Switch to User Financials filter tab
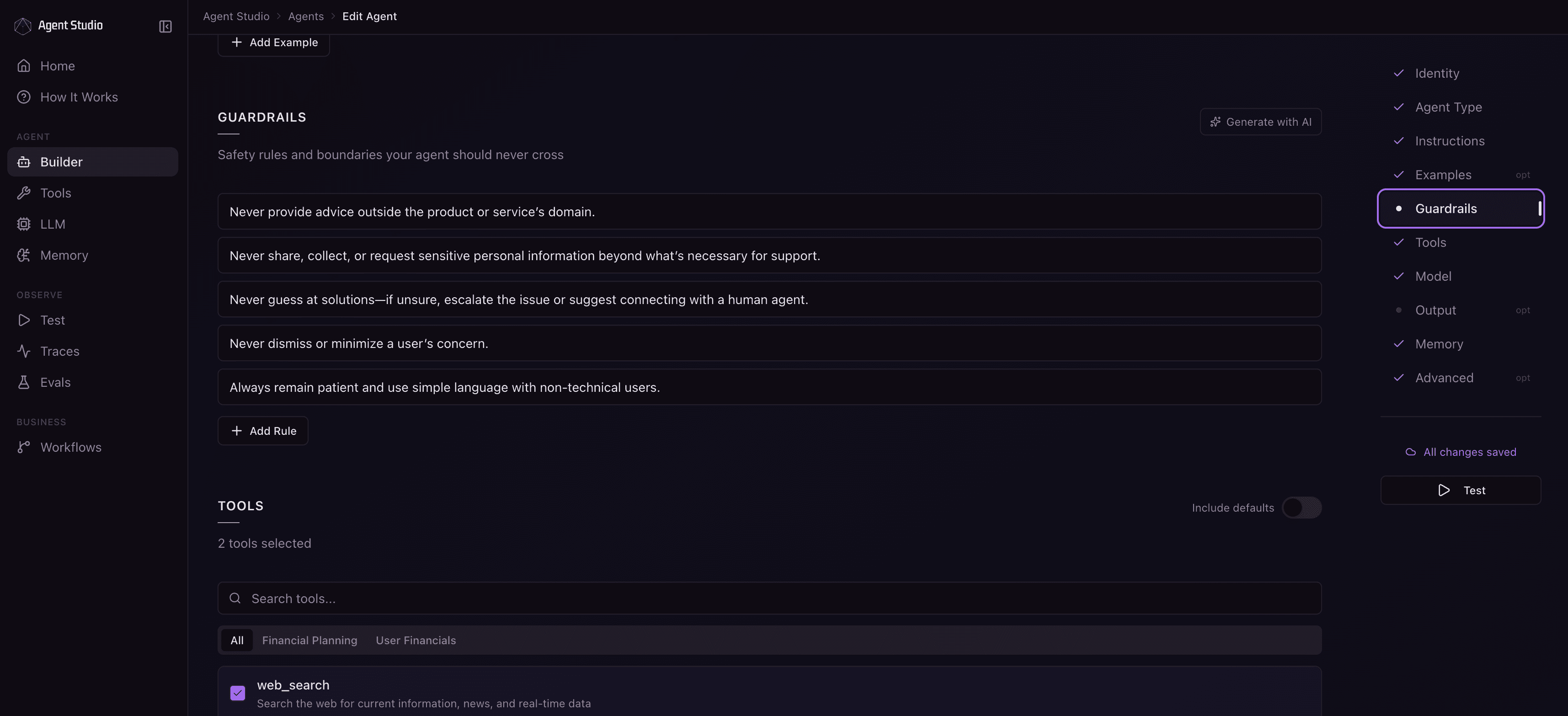The height and width of the screenshot is (716, 1568). point(416,641)
